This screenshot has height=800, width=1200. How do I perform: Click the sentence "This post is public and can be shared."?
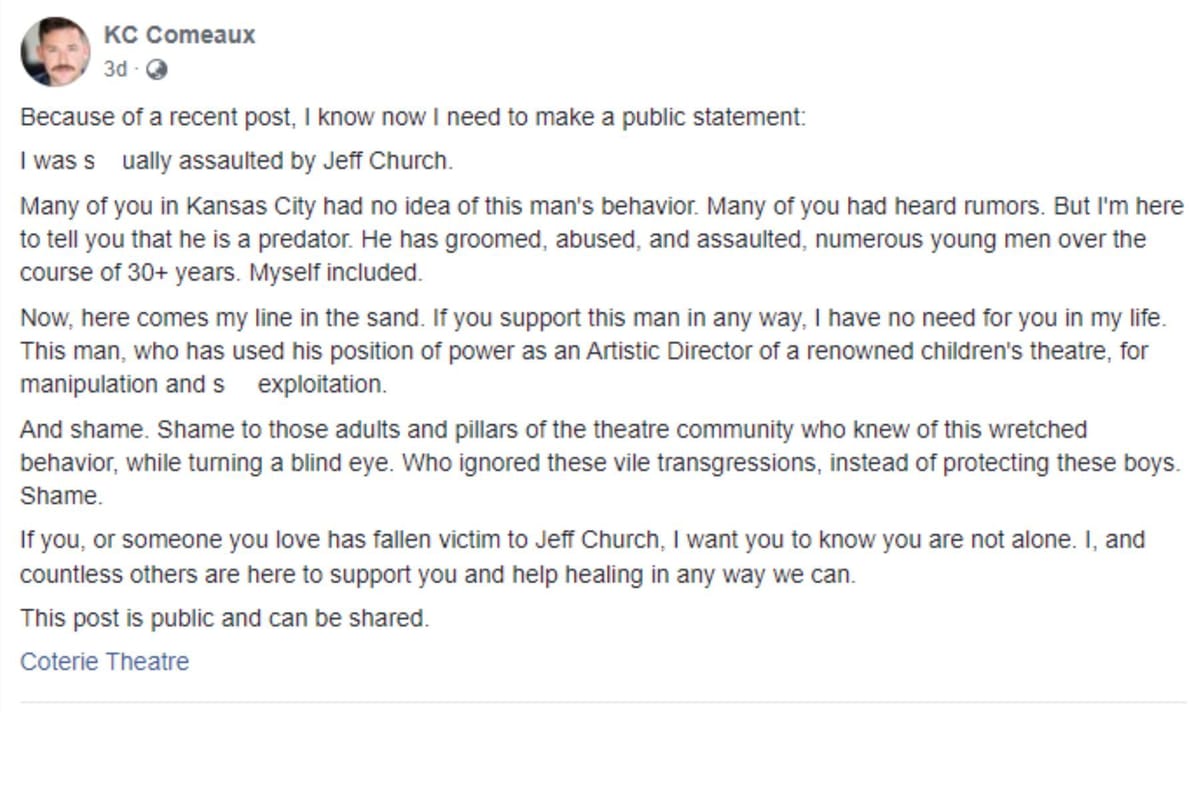[x=224, y=618]
